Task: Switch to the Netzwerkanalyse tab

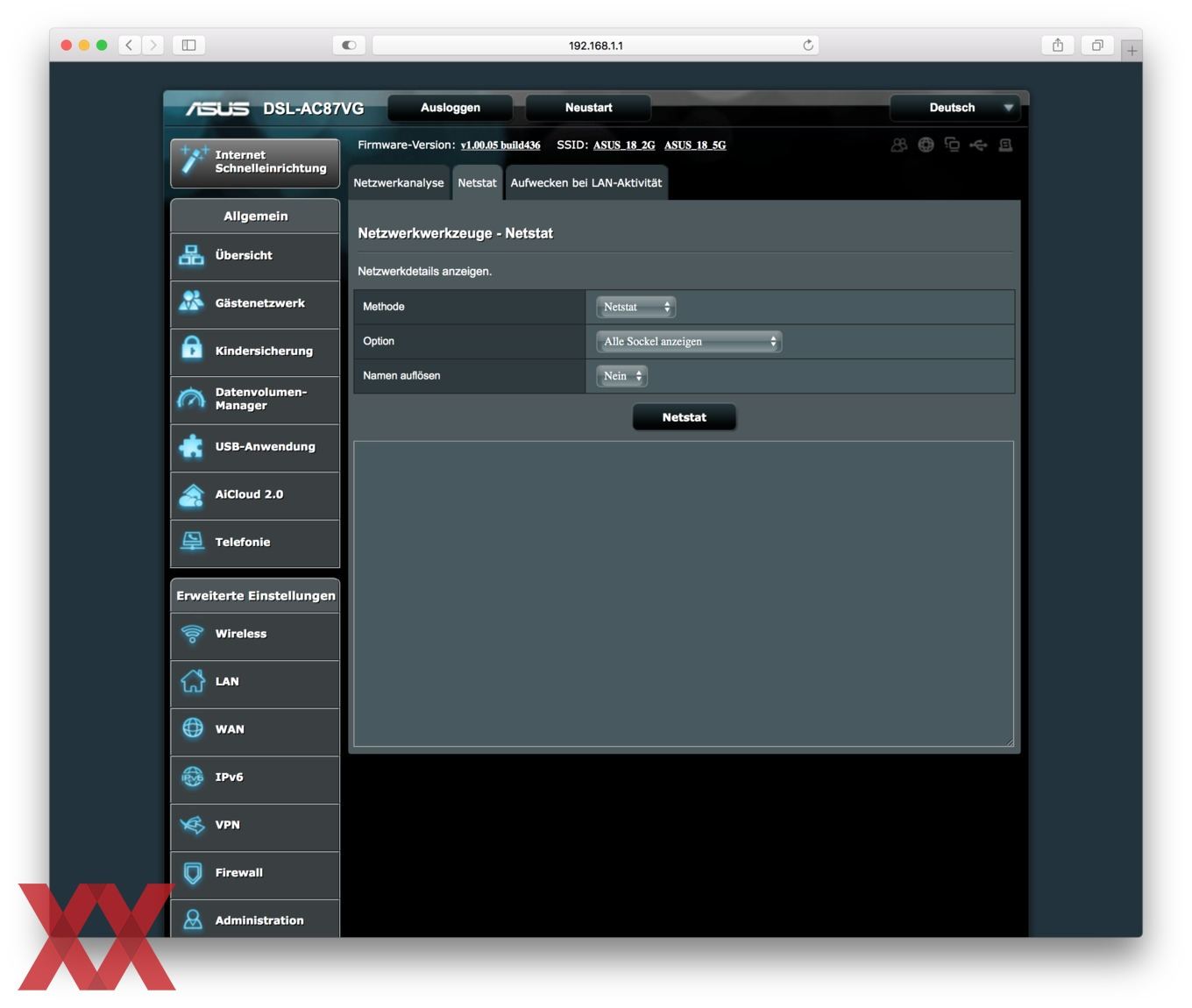Action: pos(399,182)
